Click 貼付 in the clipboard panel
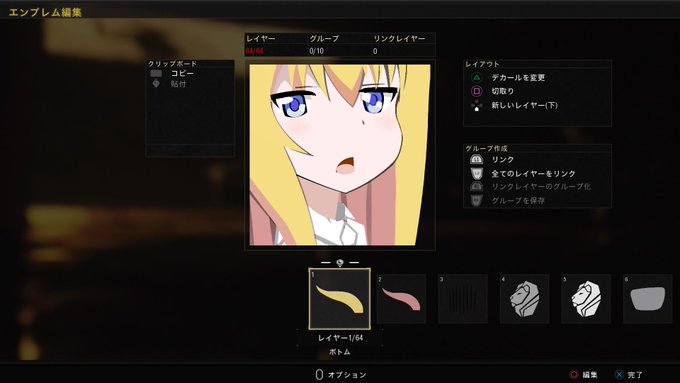This screenshot has height=383, width=680. (178, 84)
